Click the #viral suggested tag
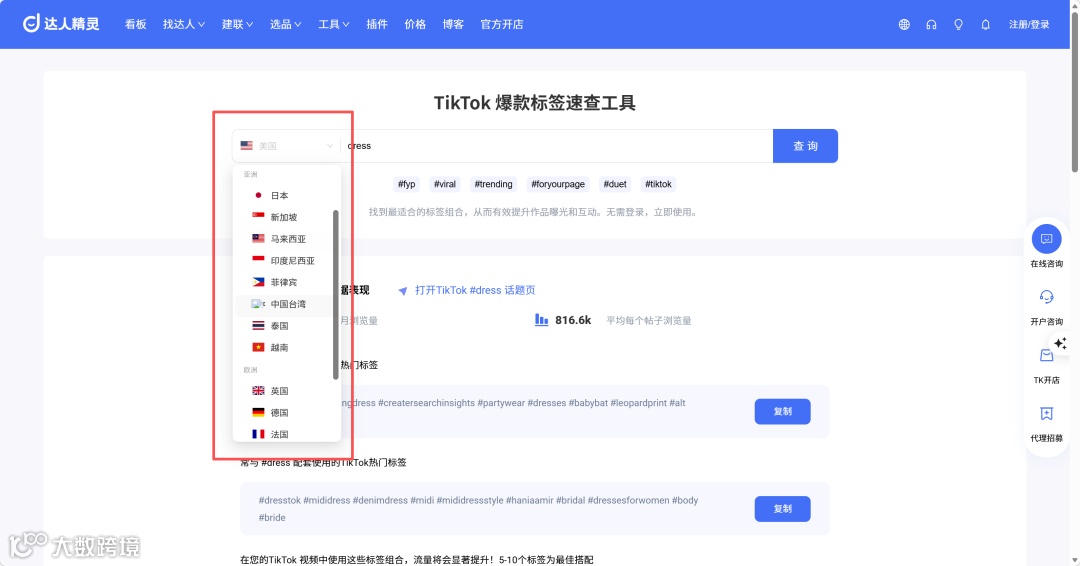The width and height of the screenshot is (1080, 566). click(x=444, y=184)
